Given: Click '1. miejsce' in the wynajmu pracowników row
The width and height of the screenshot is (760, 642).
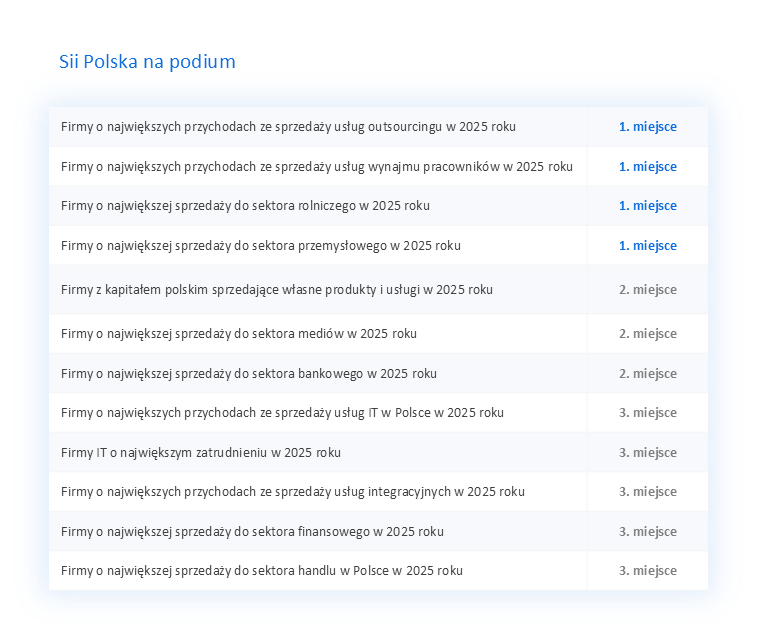Looking at the screenshot, I should (x=648, y=167).
